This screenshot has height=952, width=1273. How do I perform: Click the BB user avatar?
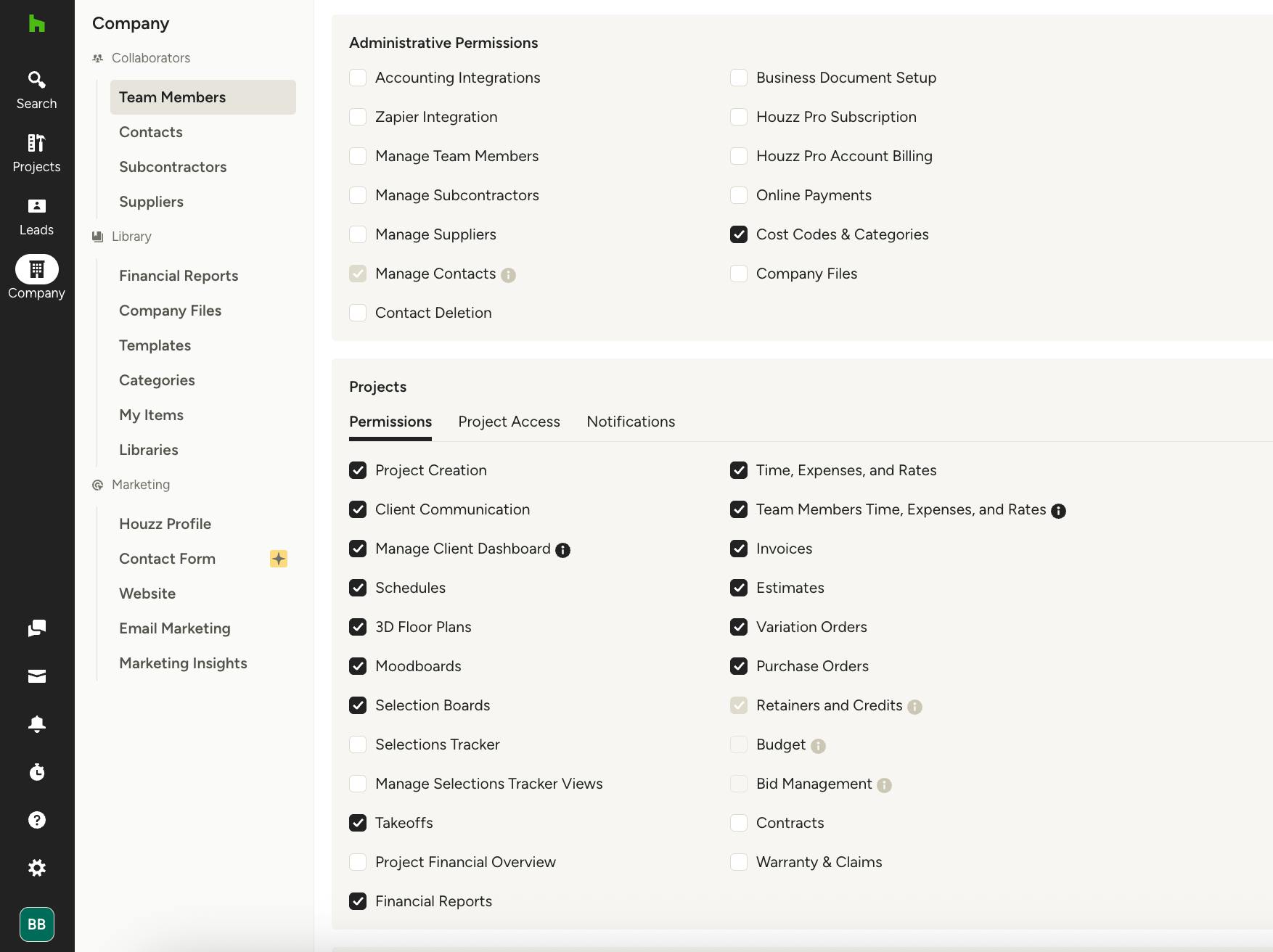point(37,924)
